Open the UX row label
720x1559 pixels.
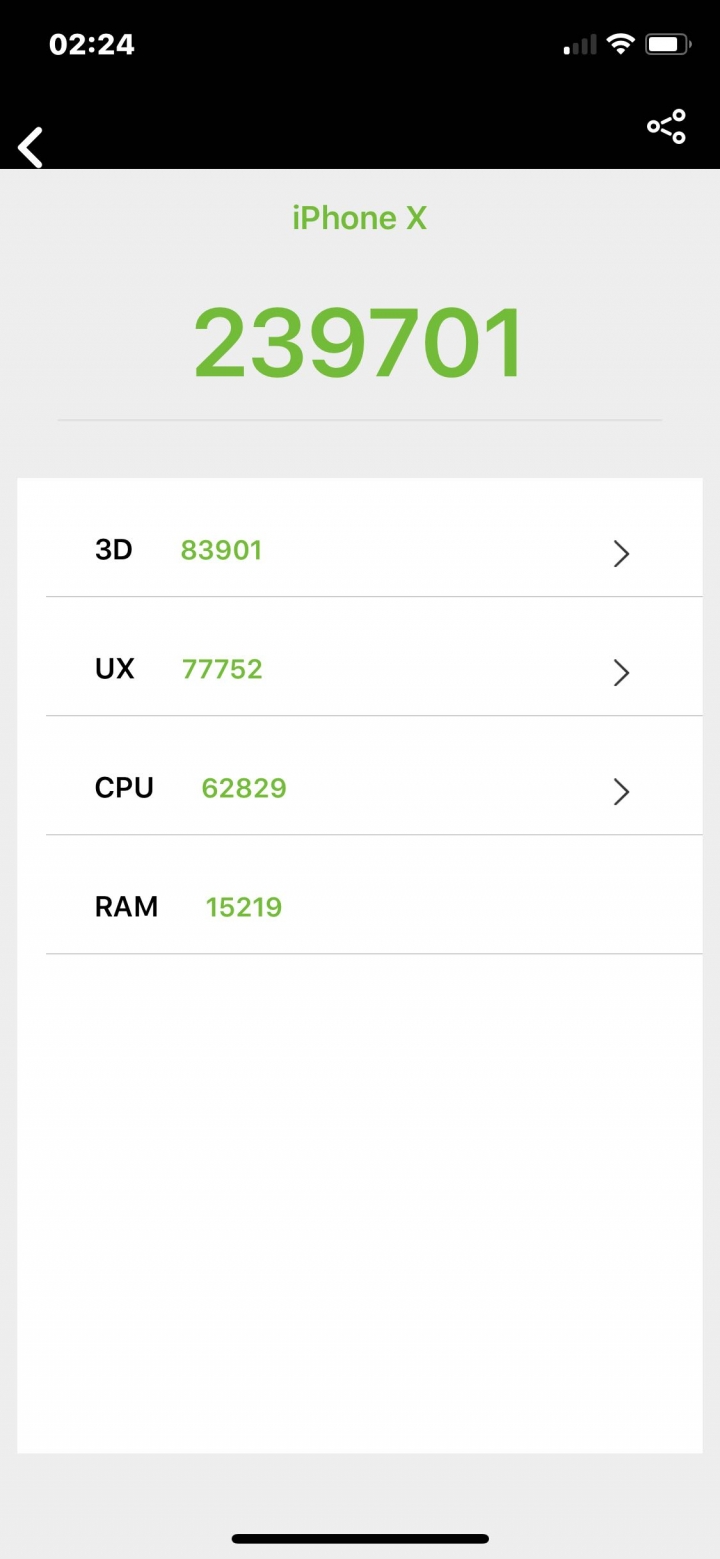(x=114, y=669)
